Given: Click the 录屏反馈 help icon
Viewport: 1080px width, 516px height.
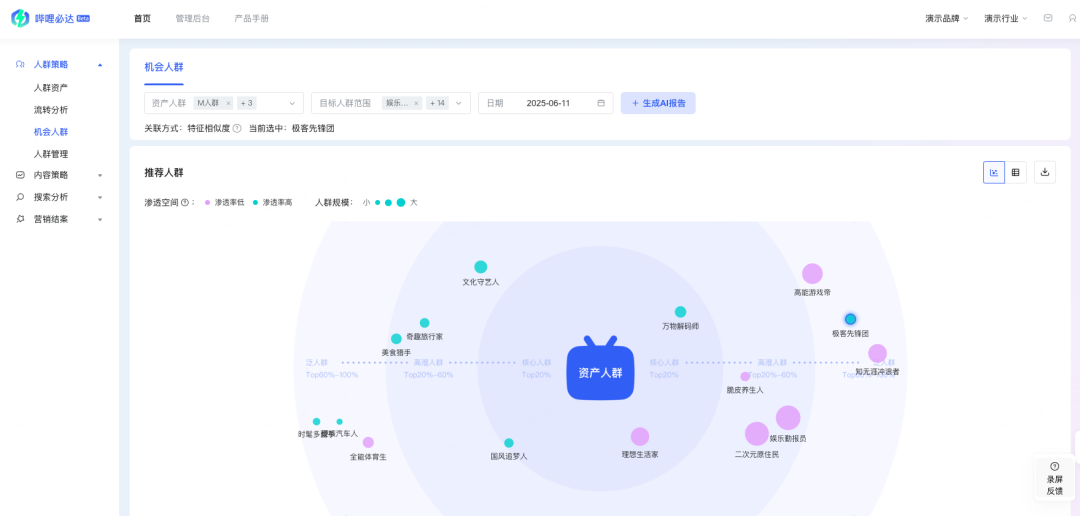Looking at the screenshot, I should point(1055,466).
